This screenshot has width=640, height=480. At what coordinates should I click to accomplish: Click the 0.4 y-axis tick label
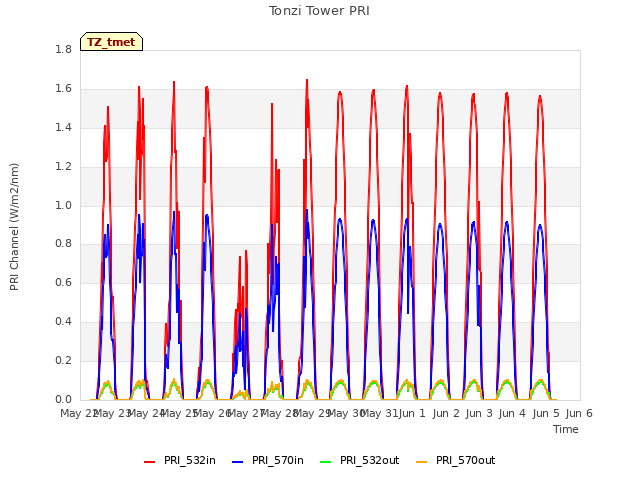click(x=63, y=322)
